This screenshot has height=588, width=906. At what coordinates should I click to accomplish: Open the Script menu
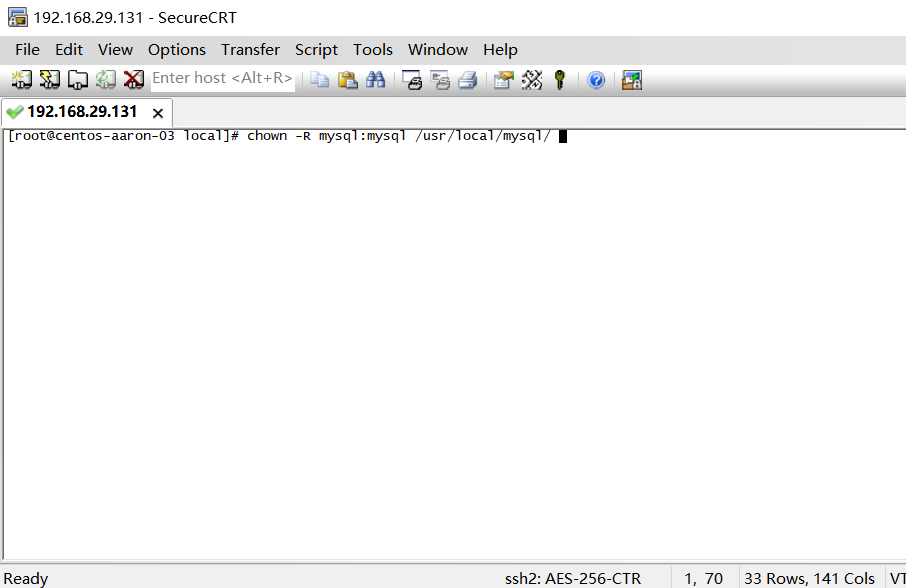pyautogui.click(x=316, y=50)
